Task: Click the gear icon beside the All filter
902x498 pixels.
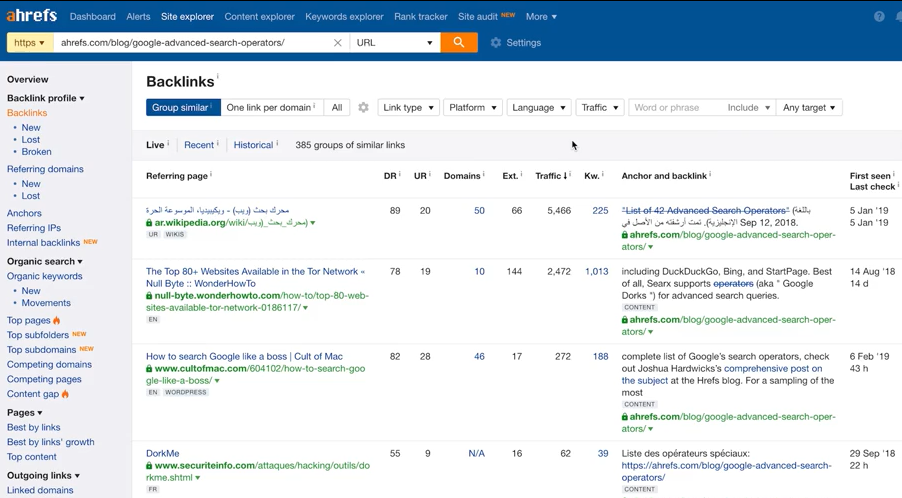Action: click(363, 108)
